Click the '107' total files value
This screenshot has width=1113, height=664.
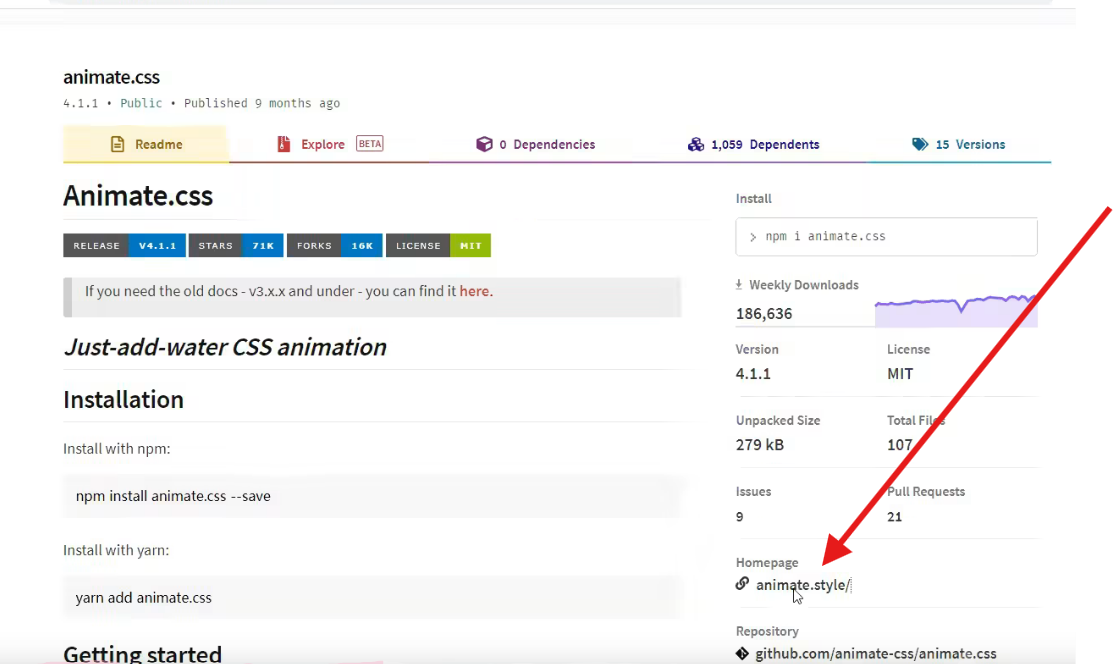pos(899,445)
